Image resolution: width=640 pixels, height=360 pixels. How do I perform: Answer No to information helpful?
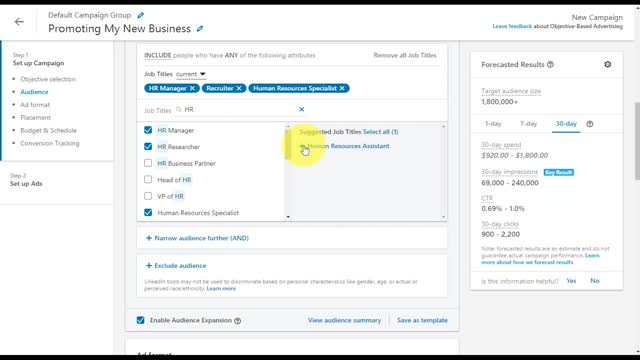pyautogui.click(x=595, y=281)
